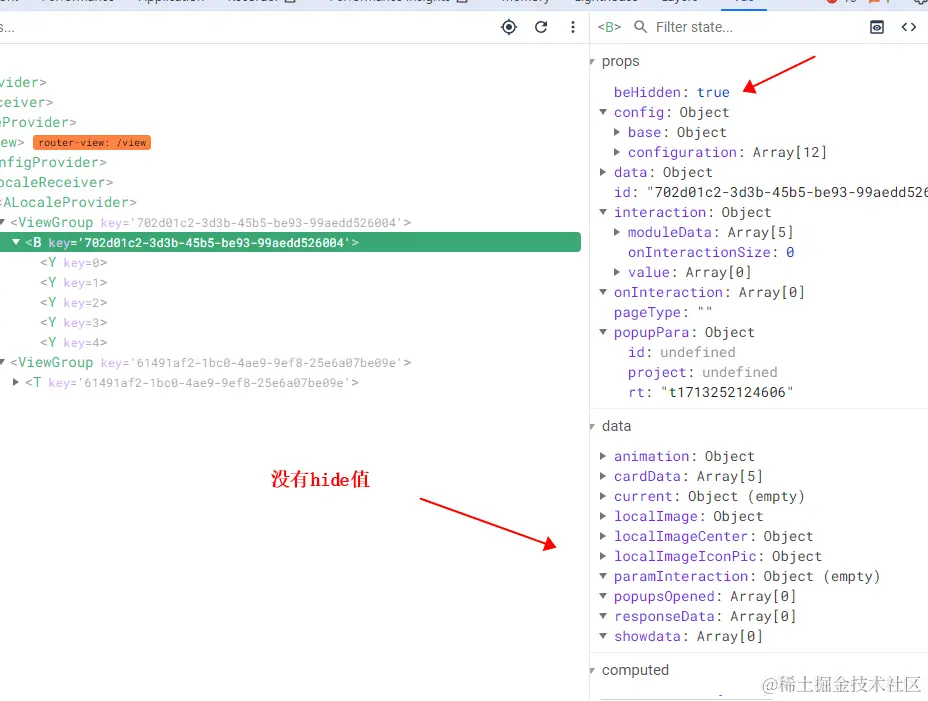Screen dimensions: 928x701
Task: Collapse the showdata Array[0] property
Action: click(x=603, y=636)
